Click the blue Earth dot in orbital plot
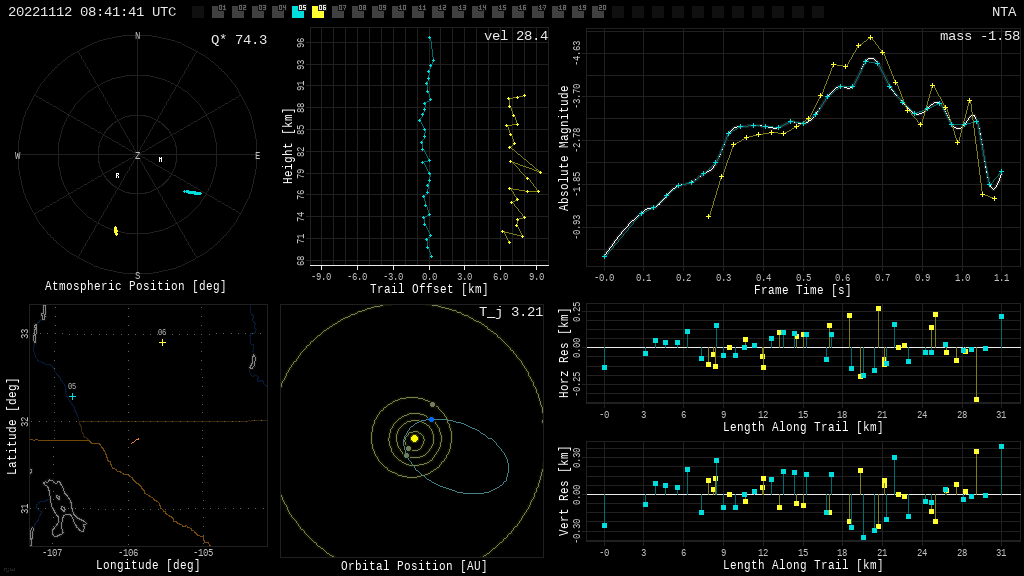This screenshot has height=576, width=1024. 431,419
